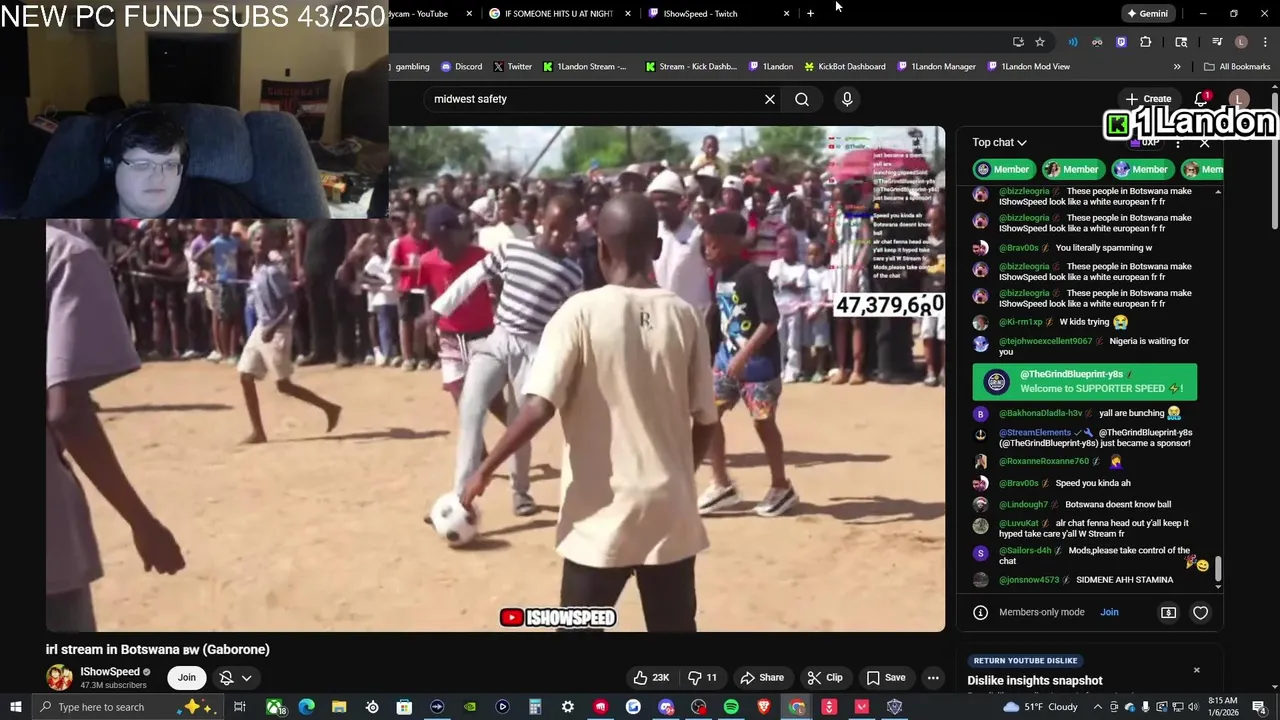The image size is (1280, 720).
Task: Open the YouTube Create button
Action: pos(1148,99)
